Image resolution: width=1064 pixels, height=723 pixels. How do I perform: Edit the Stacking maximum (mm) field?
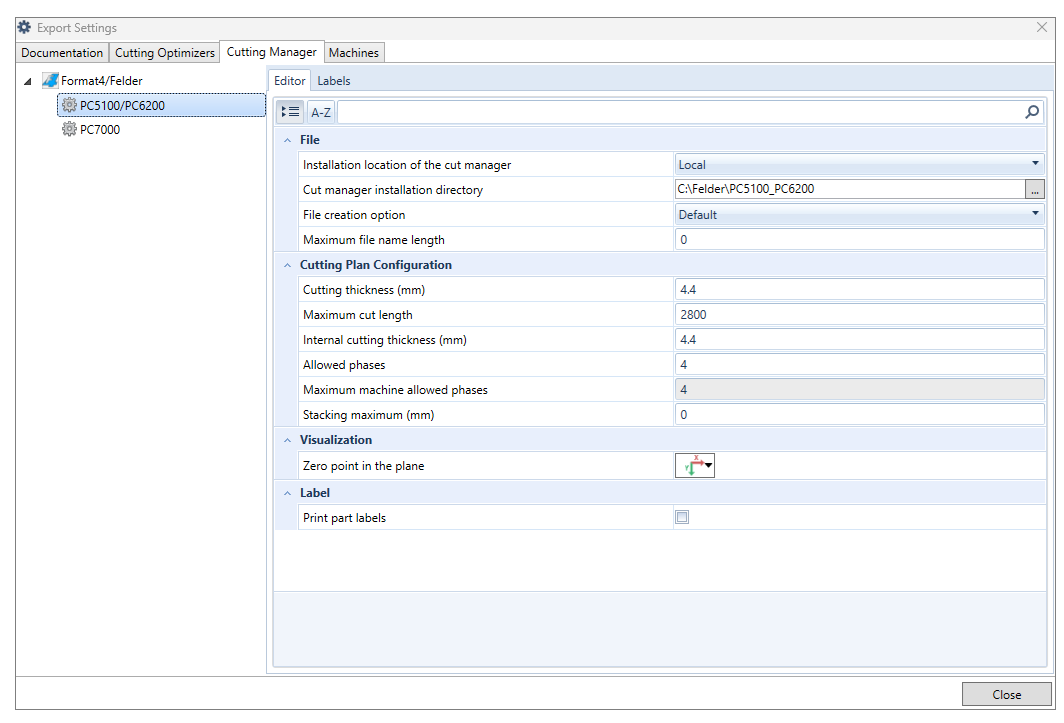click(x=859, y=415)
